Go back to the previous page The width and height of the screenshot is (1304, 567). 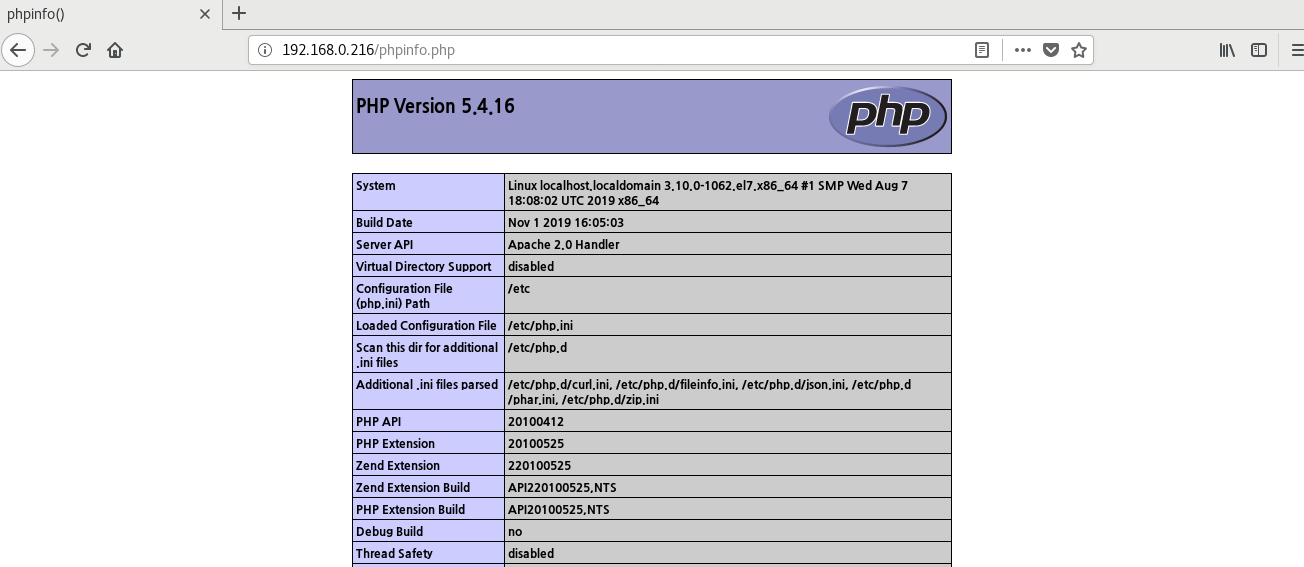tap(18, 50)
